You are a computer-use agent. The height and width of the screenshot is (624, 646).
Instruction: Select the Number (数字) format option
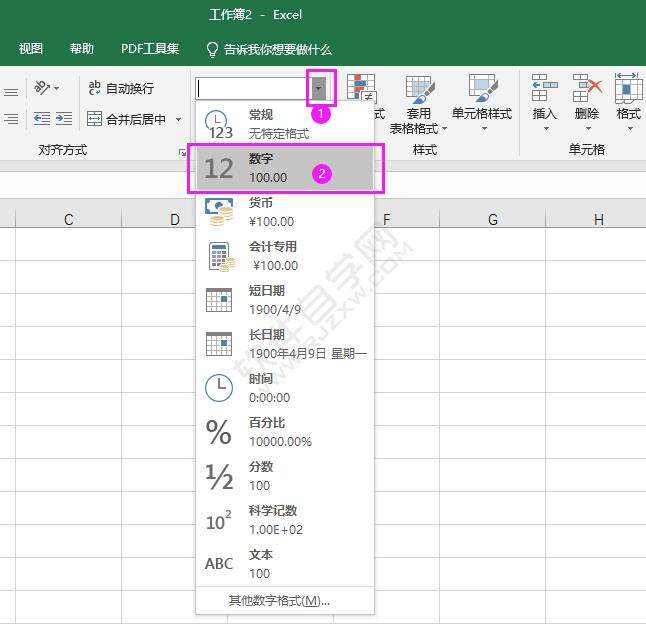coord(285,168)
